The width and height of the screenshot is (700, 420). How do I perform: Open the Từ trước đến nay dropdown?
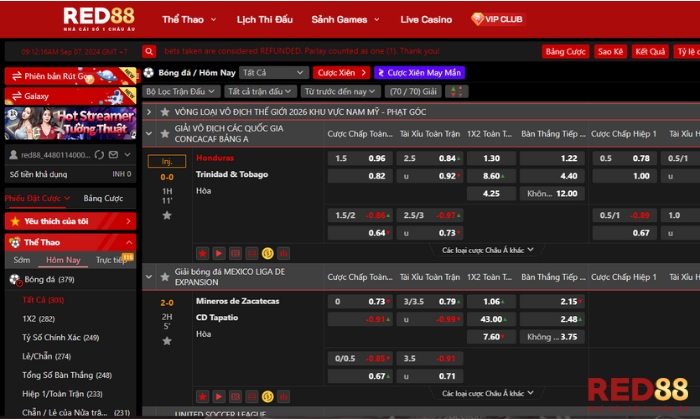tap(340, 91)
